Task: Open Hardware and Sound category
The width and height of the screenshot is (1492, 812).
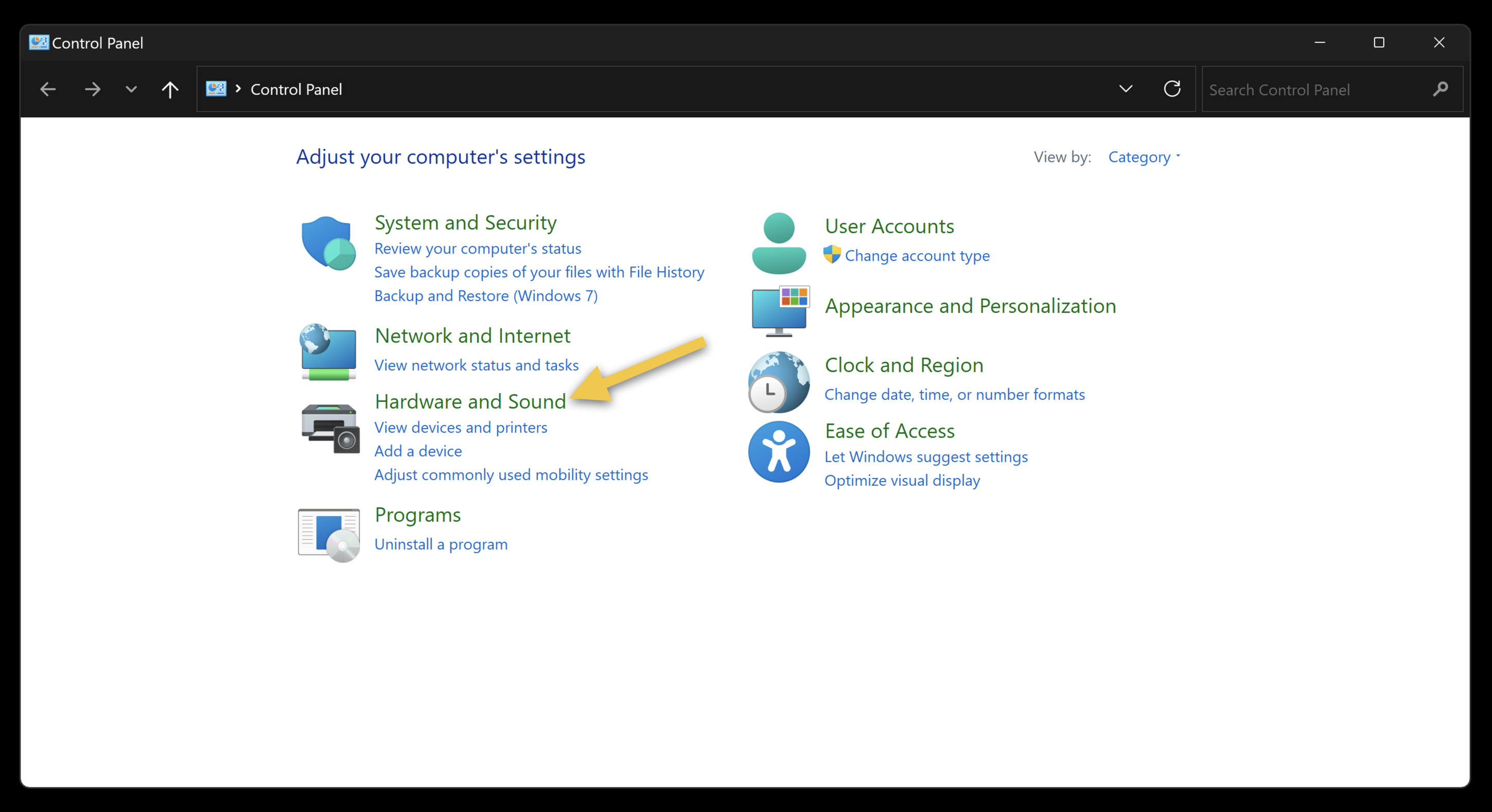Action: pyautogui.click(x=470, y=401)
